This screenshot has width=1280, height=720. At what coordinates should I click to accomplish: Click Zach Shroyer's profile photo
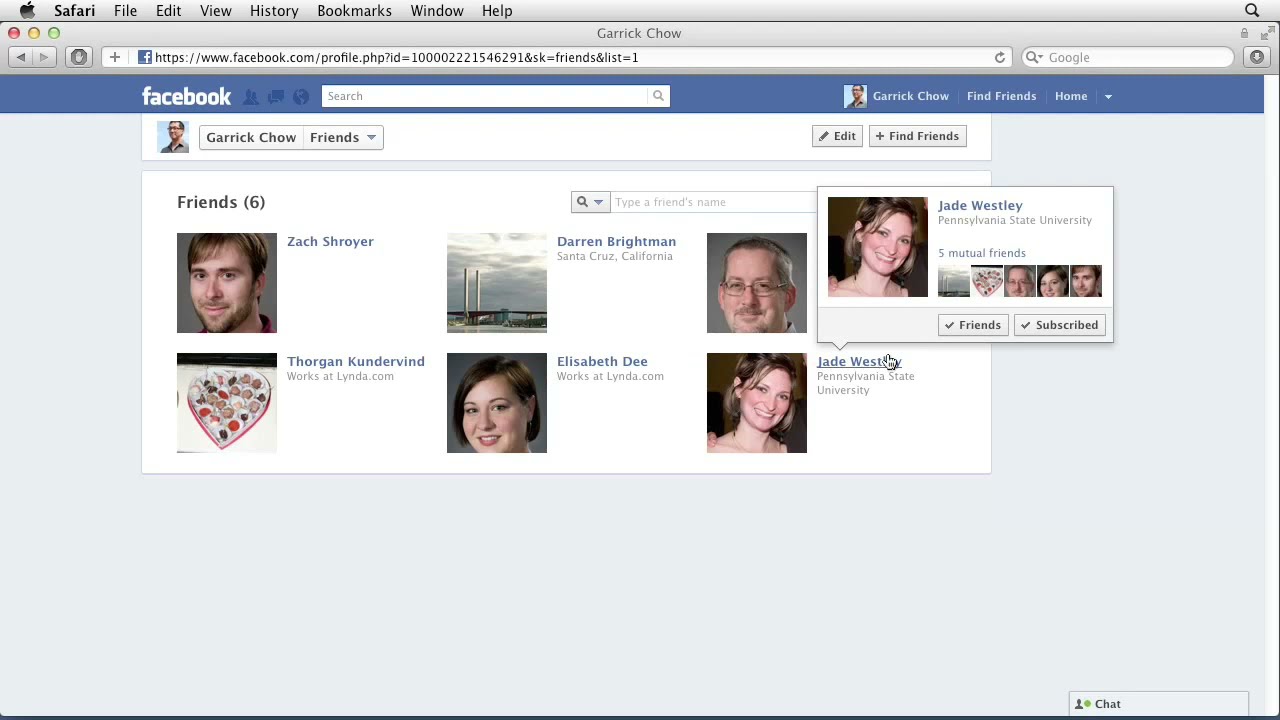point(227,283)
